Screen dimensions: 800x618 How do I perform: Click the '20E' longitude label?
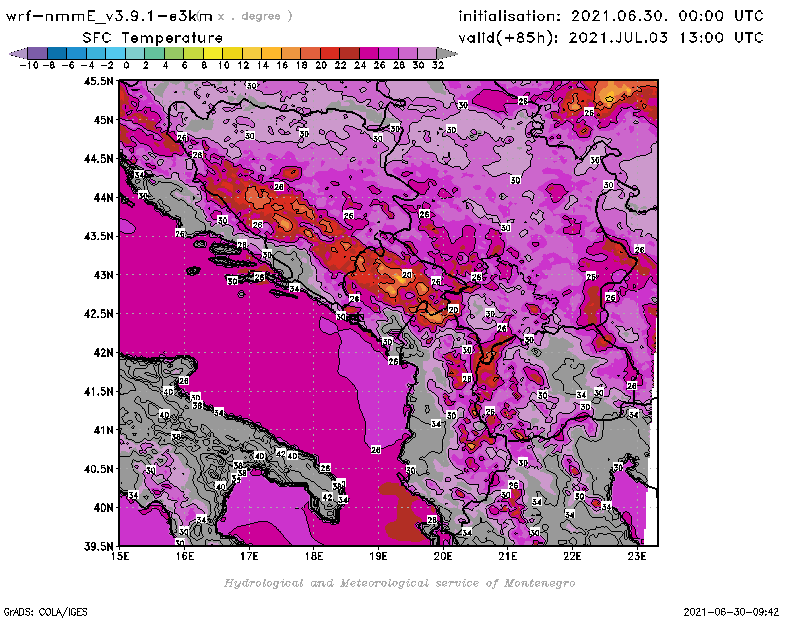[443, 556]
